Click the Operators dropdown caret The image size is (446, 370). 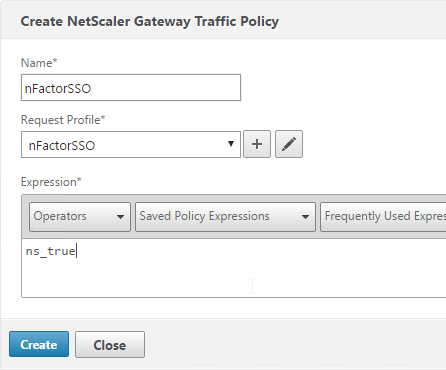[120, 217]
